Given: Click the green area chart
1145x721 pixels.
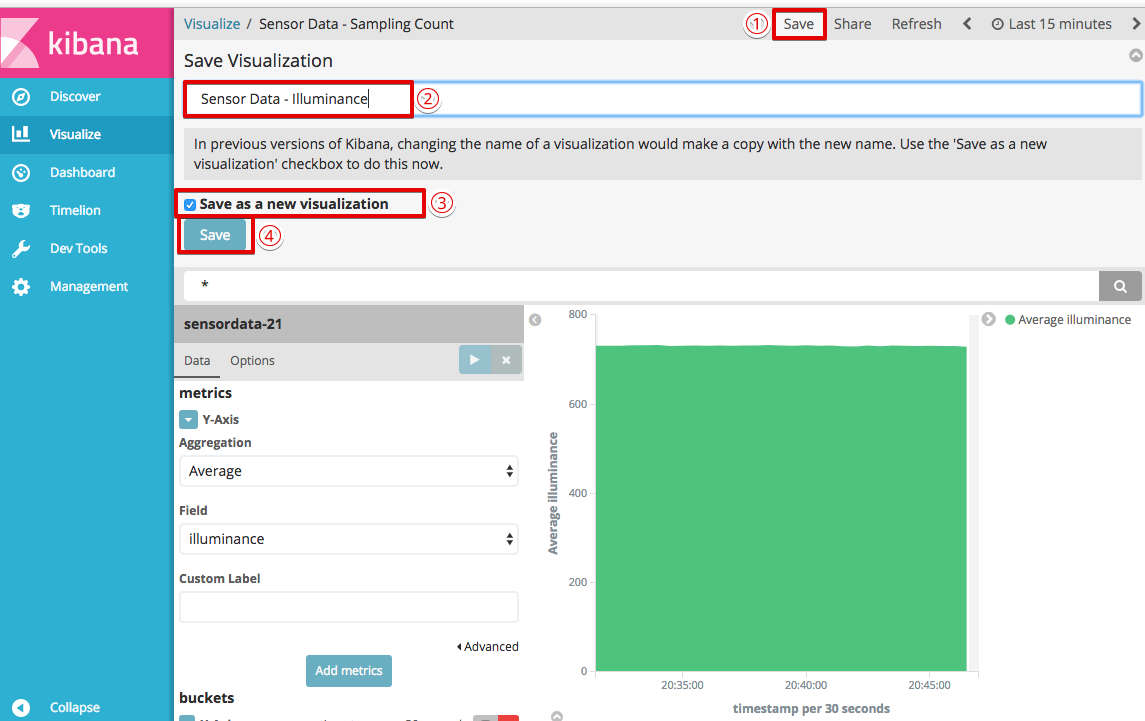Looking at the screenshot, I should coord(781,508).
